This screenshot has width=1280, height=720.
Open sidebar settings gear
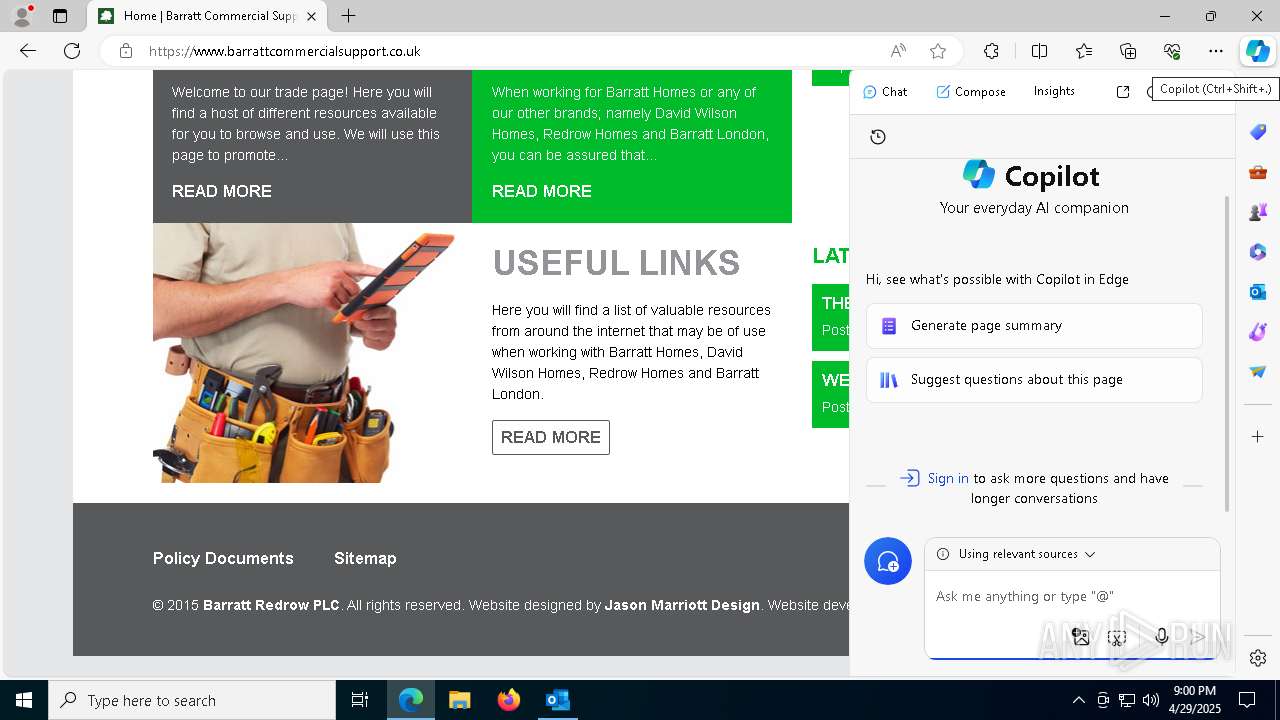[x=1258, y=658]
